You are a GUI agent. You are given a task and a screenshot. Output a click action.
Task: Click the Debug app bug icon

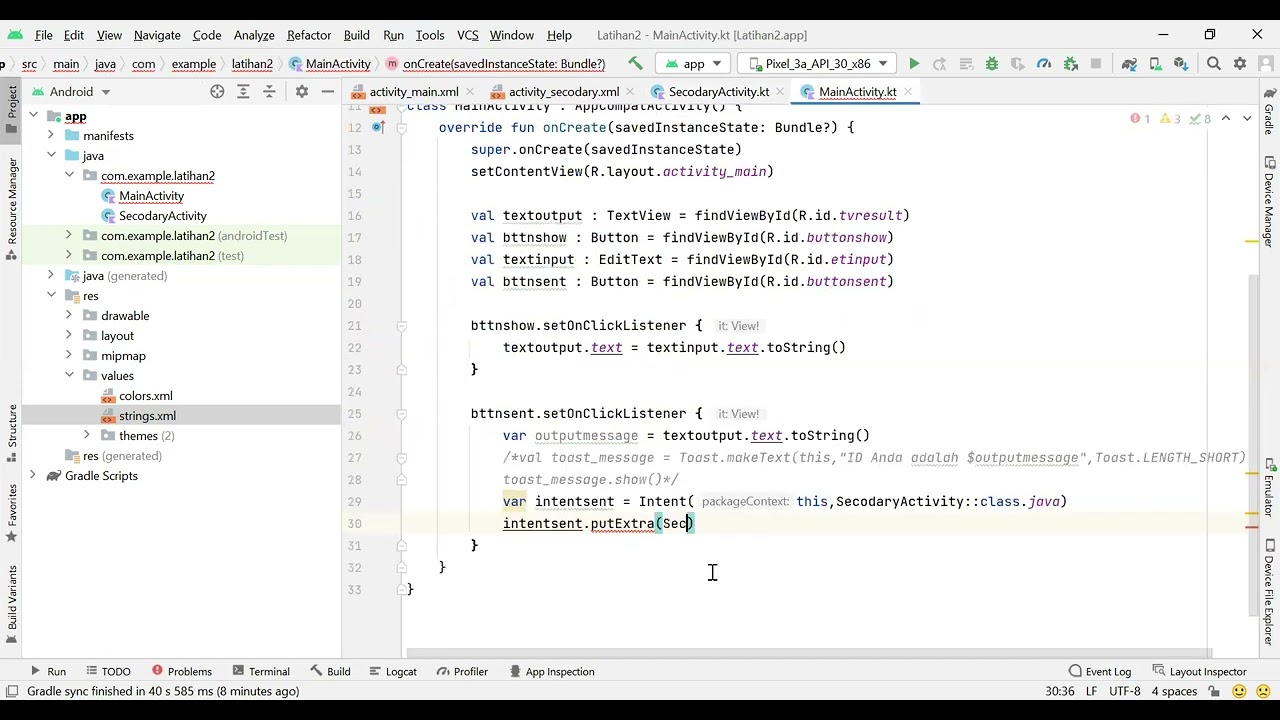coord(992,64)
